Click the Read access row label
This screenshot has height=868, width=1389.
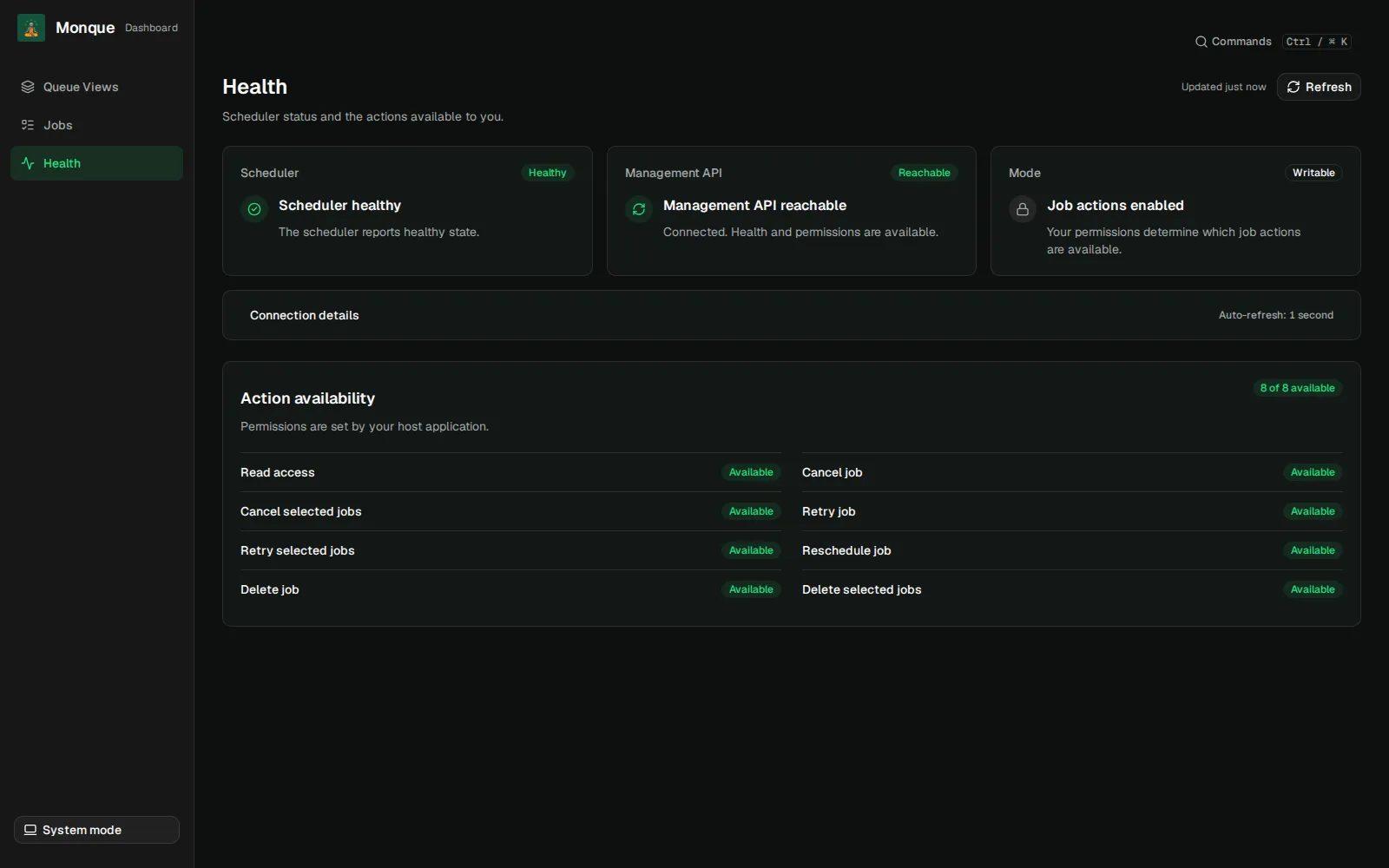278,472
